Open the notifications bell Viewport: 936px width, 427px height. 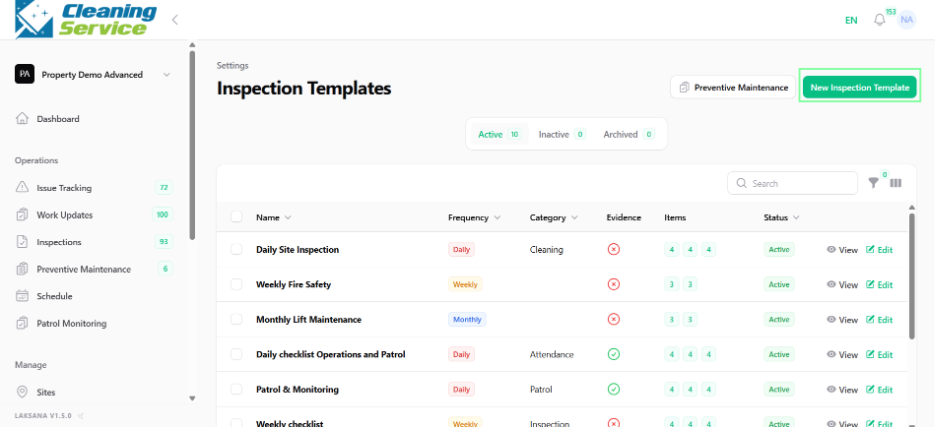tap(879, 20)
